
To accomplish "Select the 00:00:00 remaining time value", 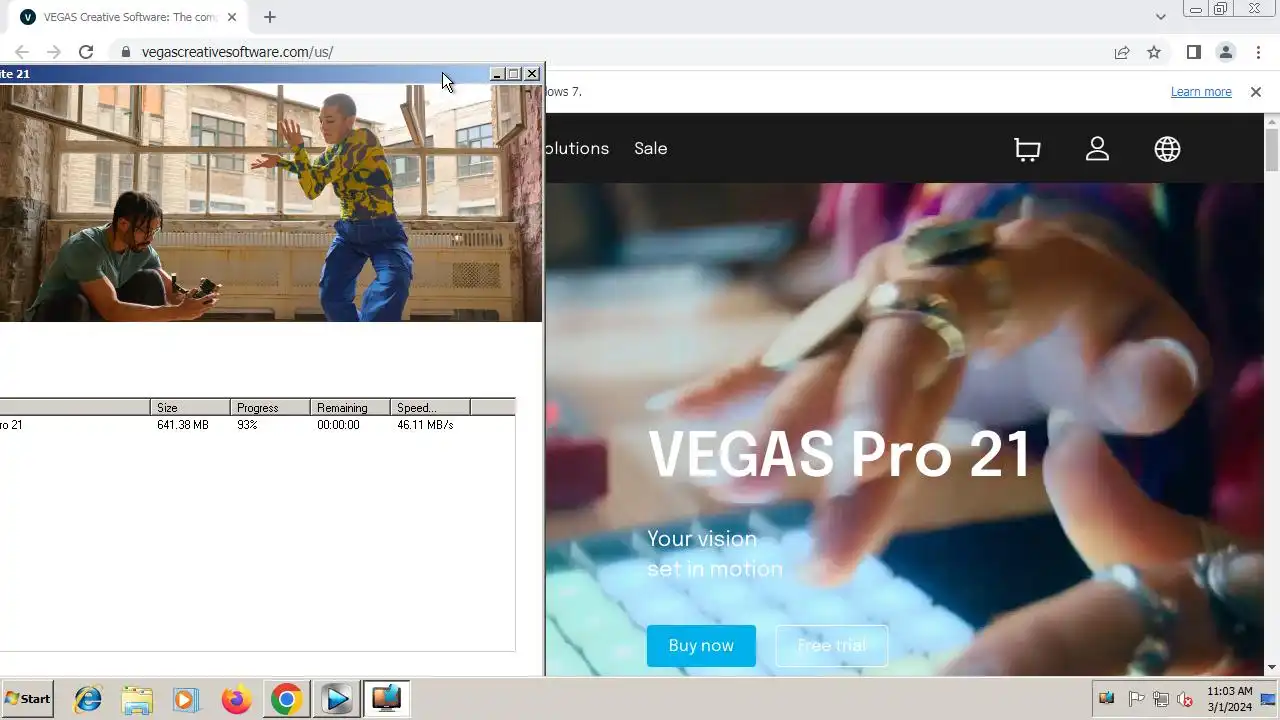I will (x=338, y=425).
